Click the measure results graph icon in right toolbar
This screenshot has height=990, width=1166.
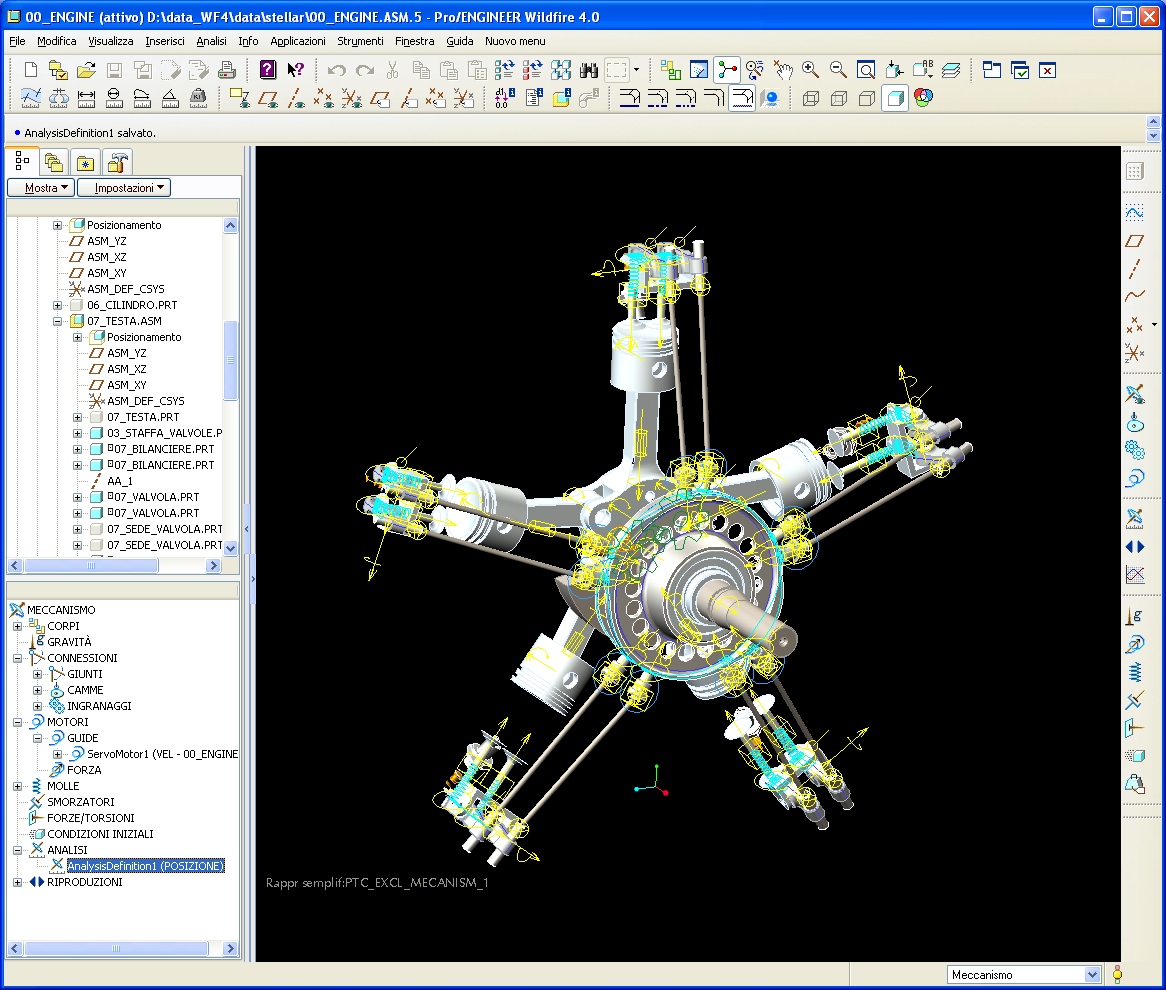click(x=1135, y=574)
